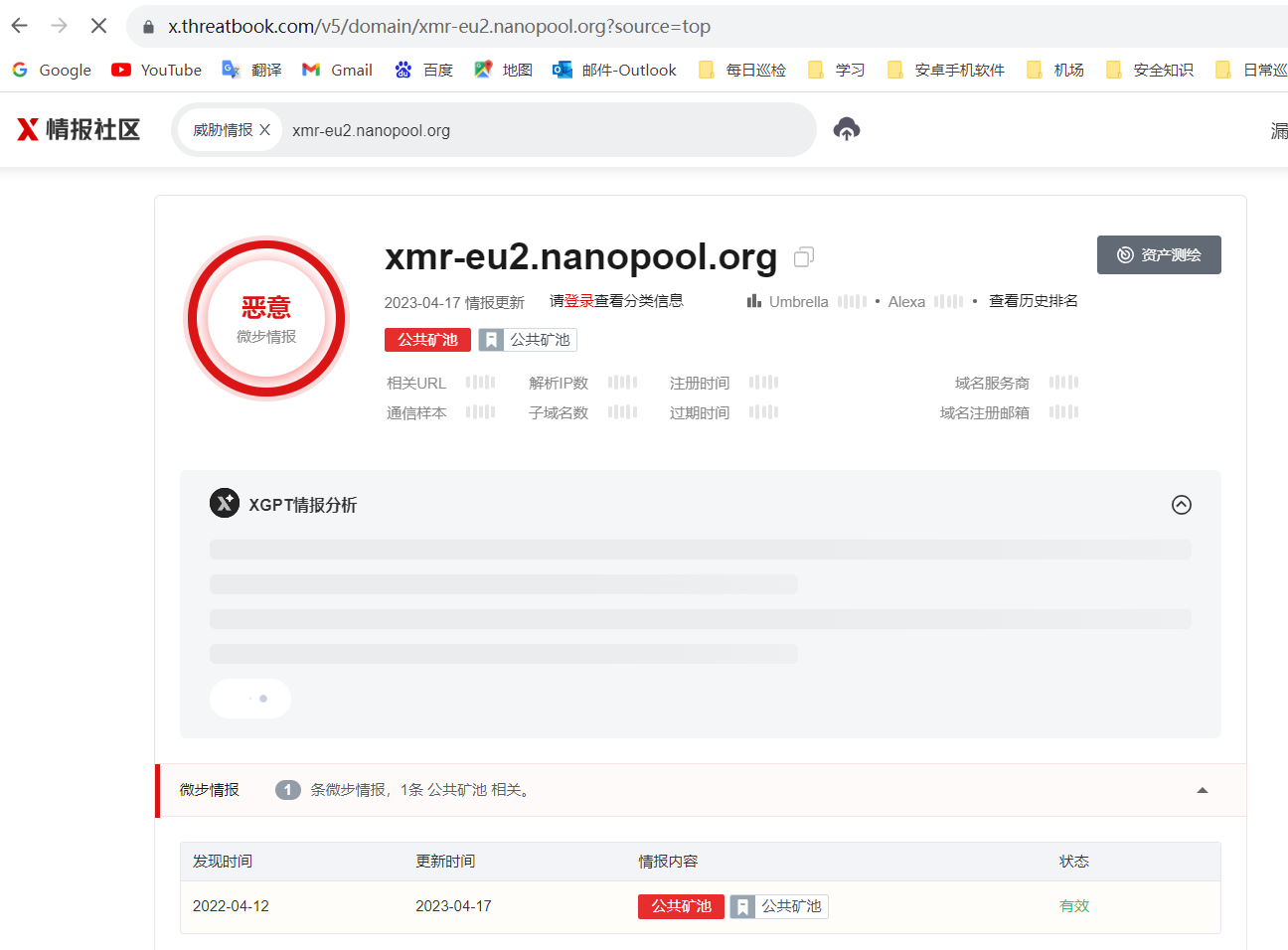Screen dimensions: 1288x950
Task: Click the red 登录 link
Action: tap(578, 301)
